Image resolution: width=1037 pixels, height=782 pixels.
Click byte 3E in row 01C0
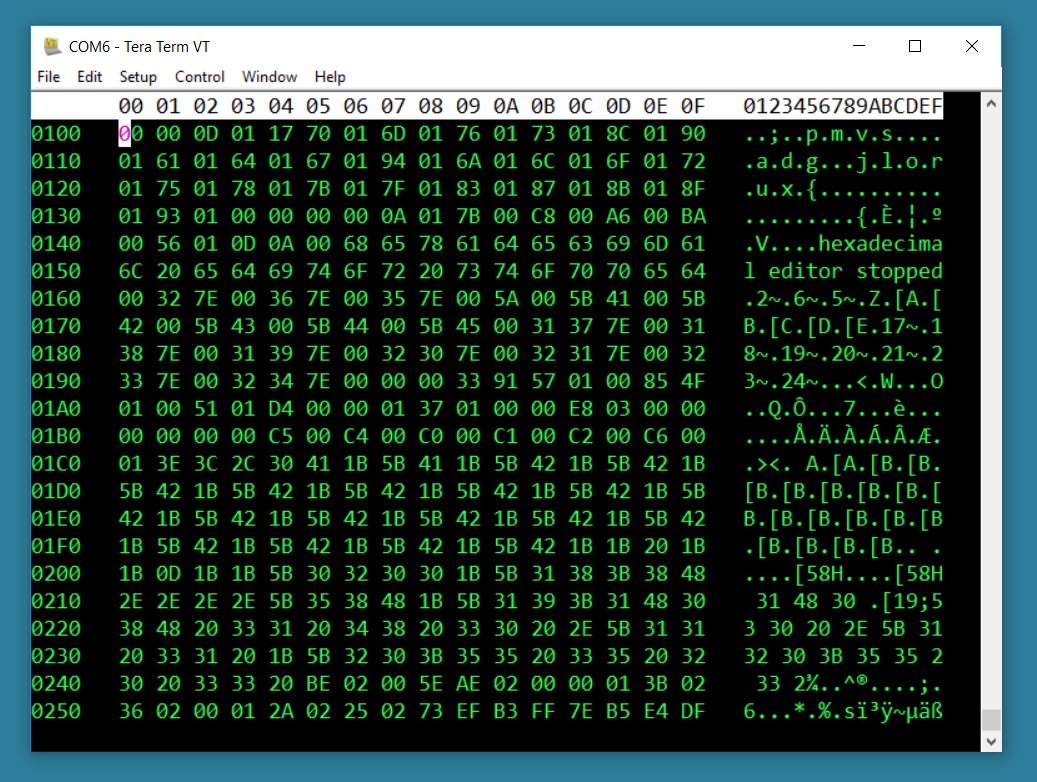pos(168,464)
